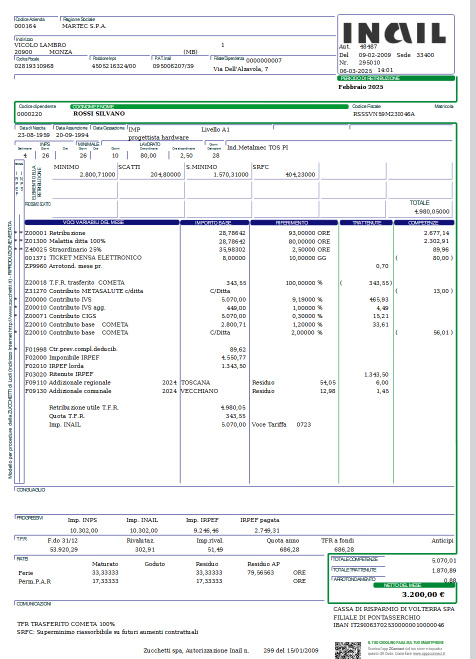Screen dimensions: 476x659
Task: Select company name MARTEC S.P.A.
Action: [x=84, y=26]
